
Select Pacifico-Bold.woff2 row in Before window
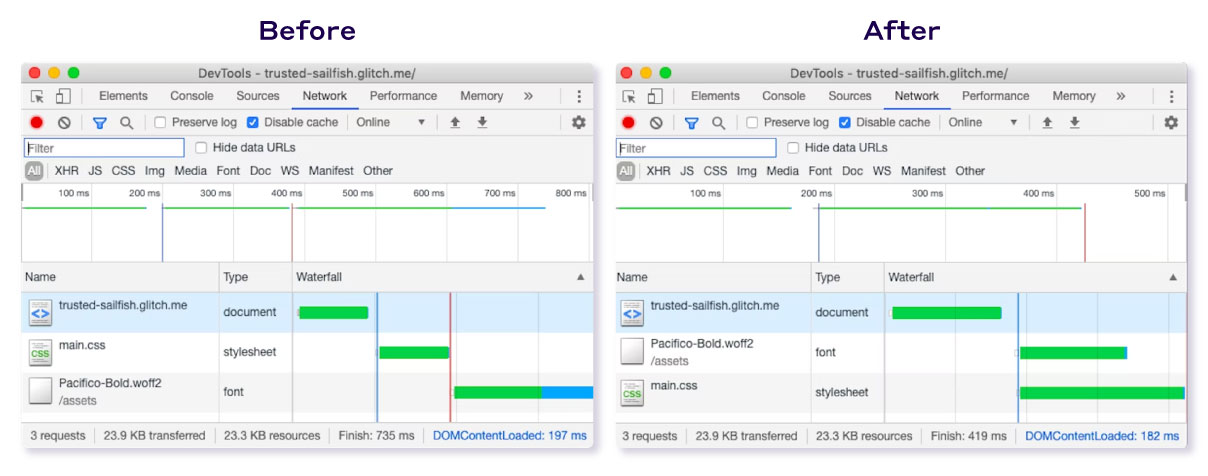[x=307, y=392]
